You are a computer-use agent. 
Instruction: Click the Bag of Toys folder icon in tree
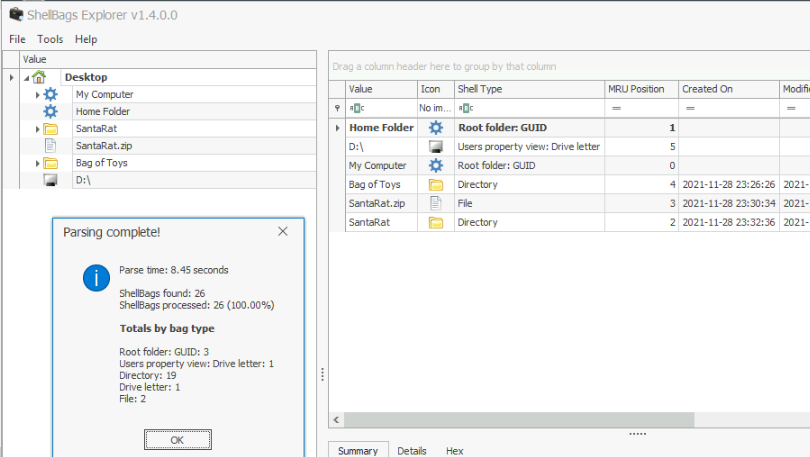coord(51,163)
